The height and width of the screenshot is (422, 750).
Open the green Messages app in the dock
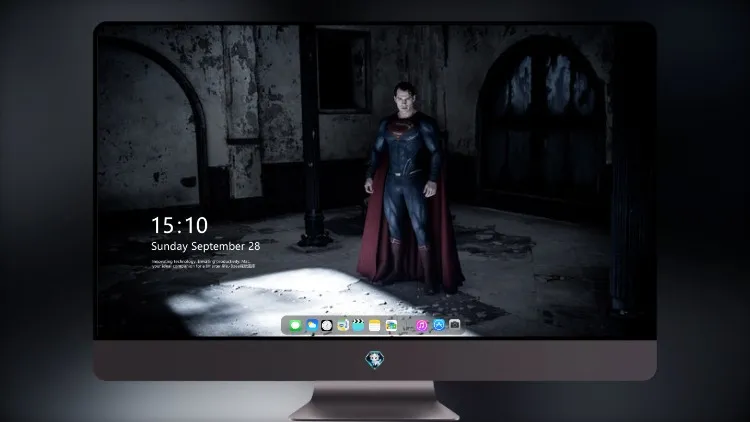[295, 326]
